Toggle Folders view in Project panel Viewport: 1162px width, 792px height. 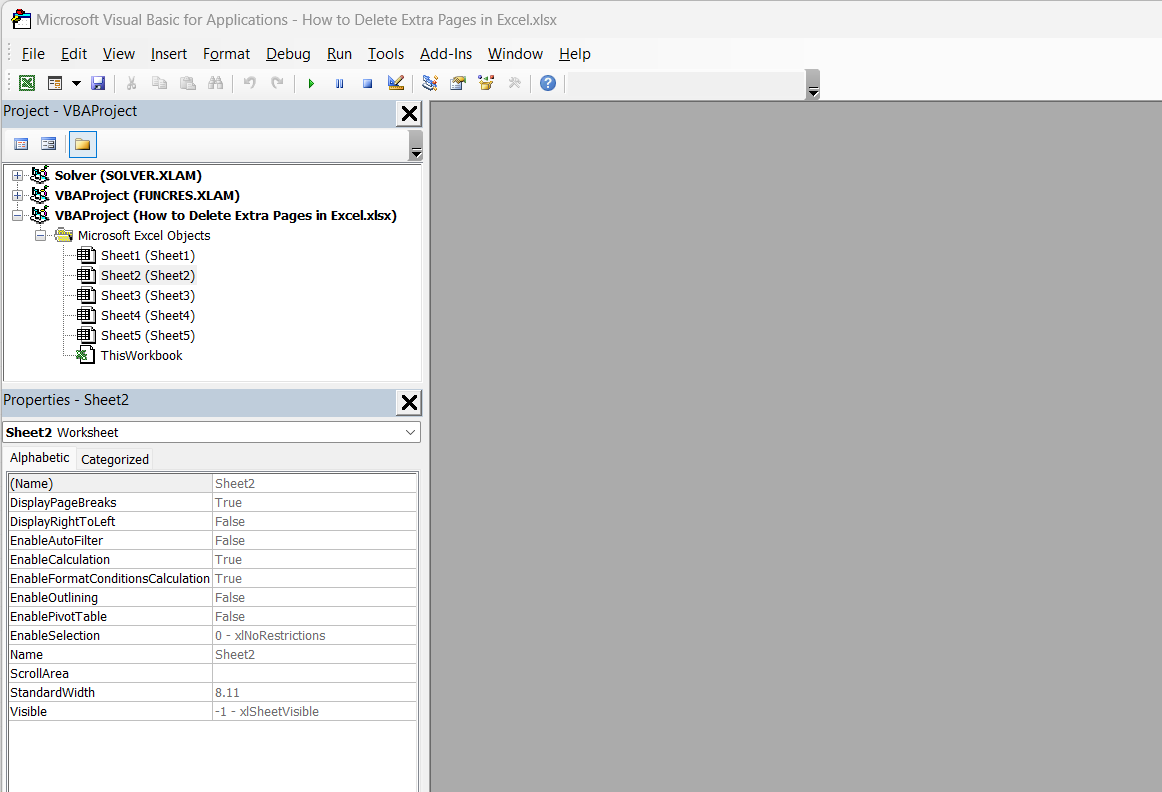coord(82,144)
